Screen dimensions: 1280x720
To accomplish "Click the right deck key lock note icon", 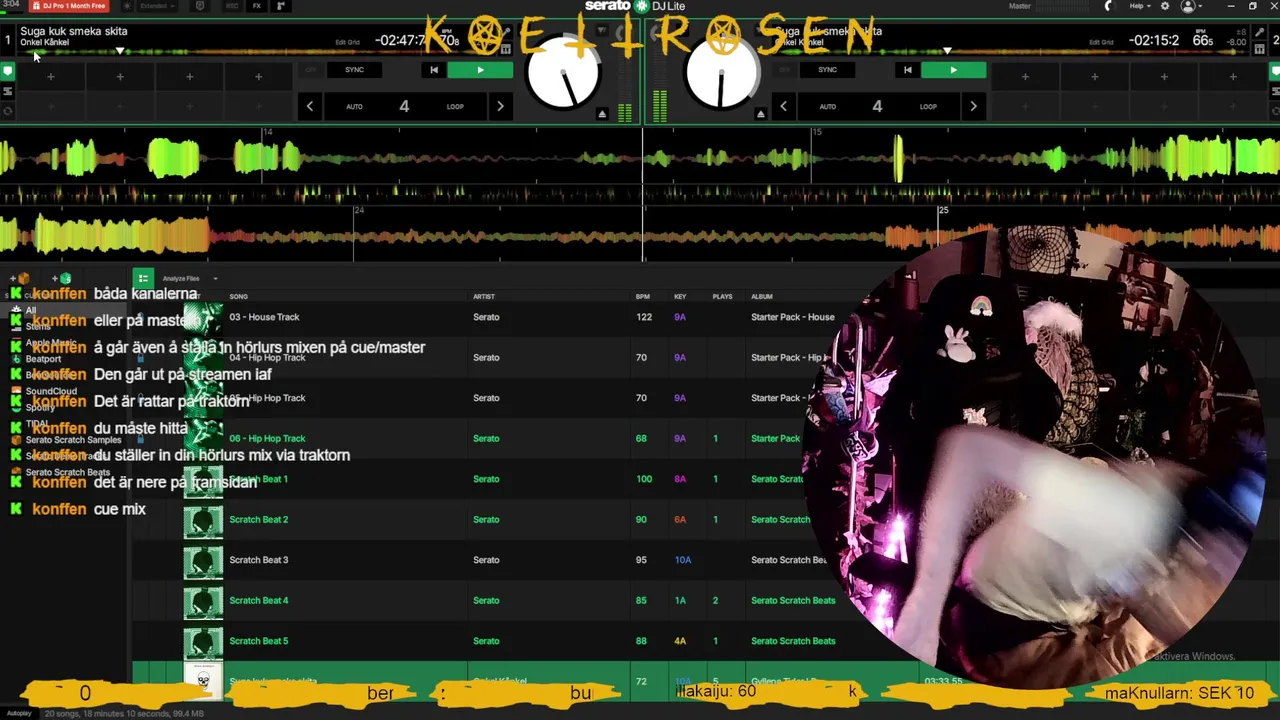I will tap(1259, 31).
